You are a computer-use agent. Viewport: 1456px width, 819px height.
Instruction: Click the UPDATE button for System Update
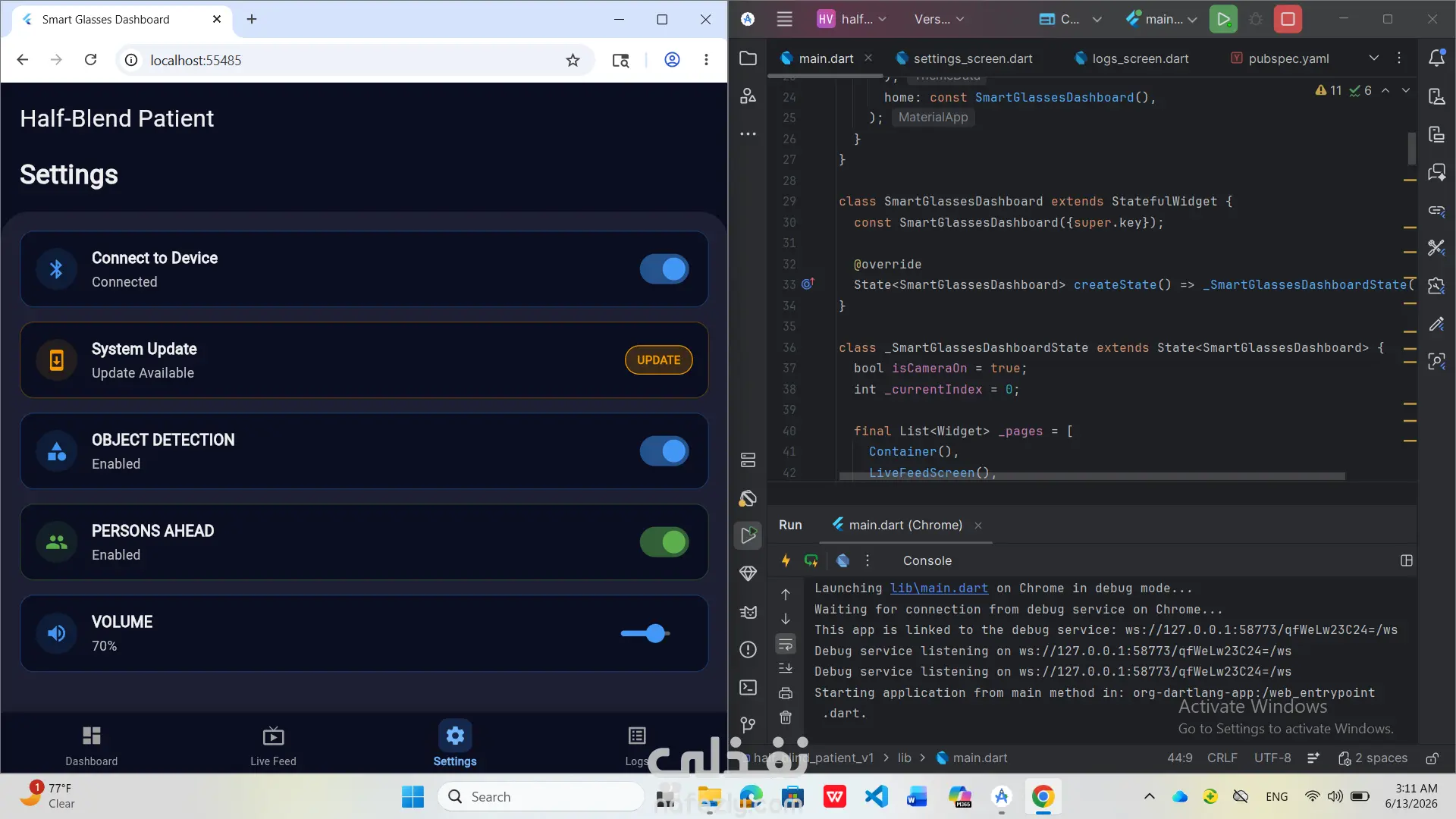coord(658,360)
